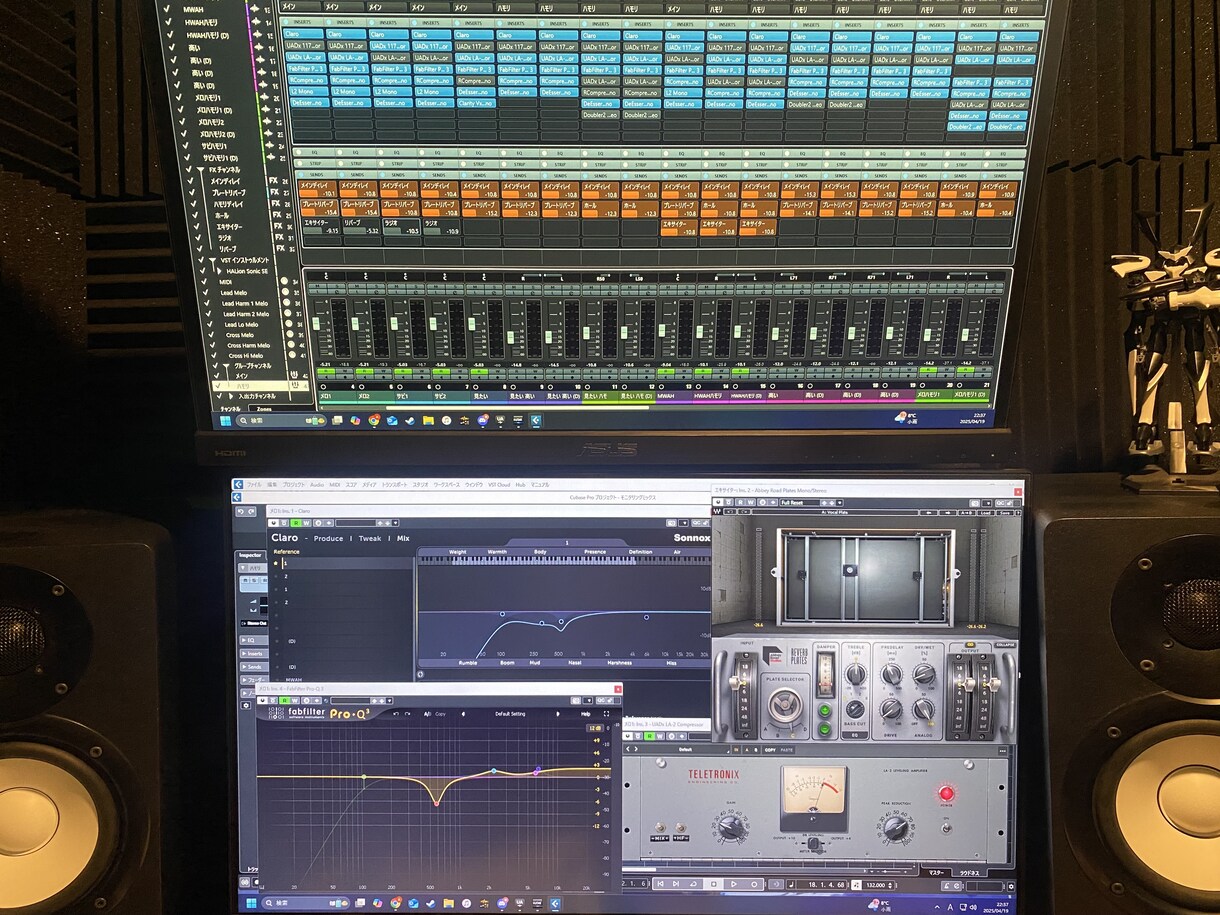This screenshot has height=915, width=1220.
Task: Open the ファイル menu in Cubase
Action: pyautogui.click(x=254, y=485)
